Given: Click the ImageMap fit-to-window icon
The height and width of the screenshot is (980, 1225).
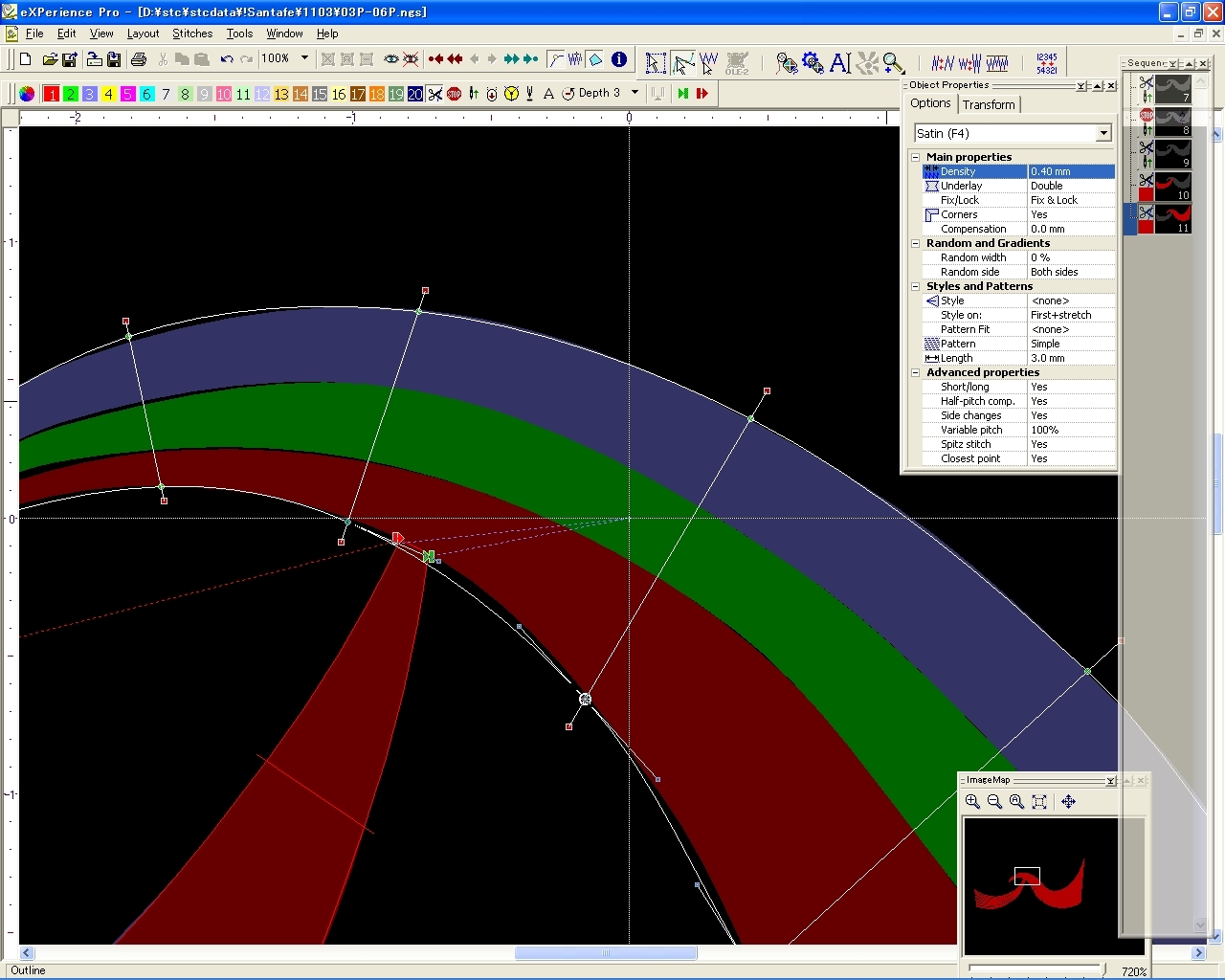Looking at the screenshot, I should coord(1039,802).
